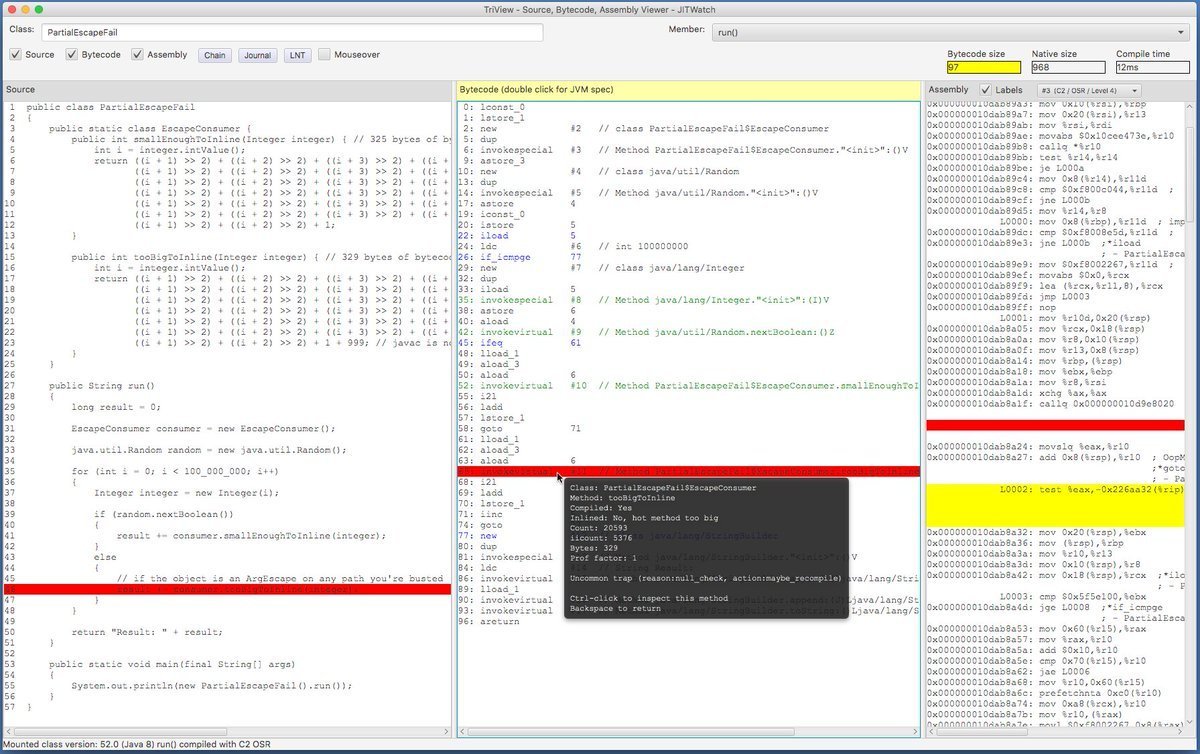Click the Bytecode panel yellow header
This screenshot has height=754, width=1200.
[x=688, y=90]
